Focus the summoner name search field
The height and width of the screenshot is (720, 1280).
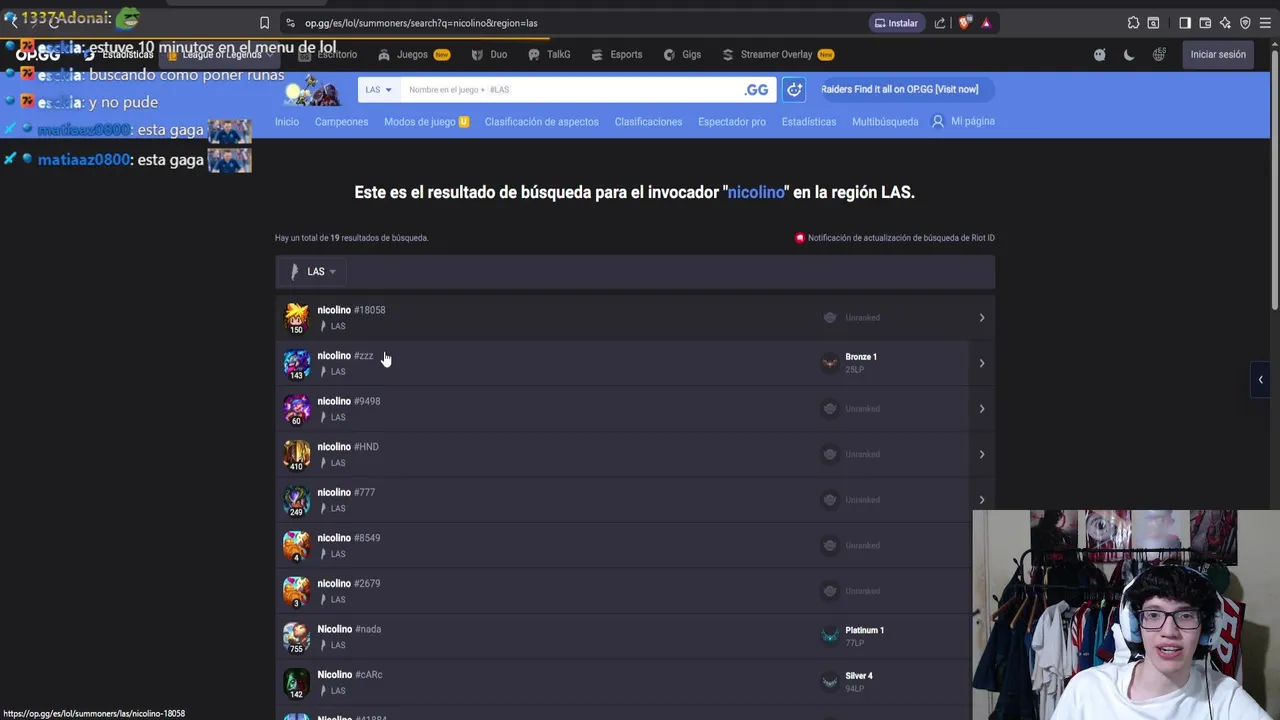570,89
